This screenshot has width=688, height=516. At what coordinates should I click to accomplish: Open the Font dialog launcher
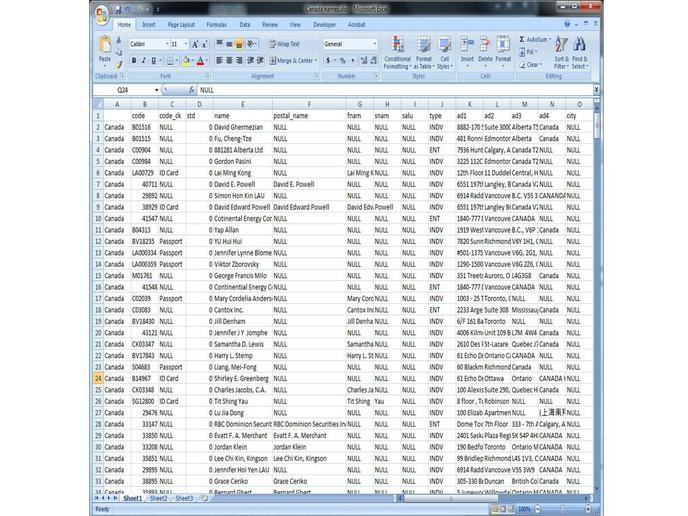point(207,76)
